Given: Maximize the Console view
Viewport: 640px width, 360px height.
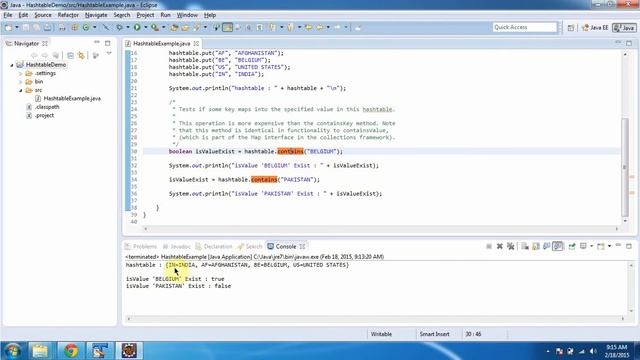Looking at the screenshot, I should tap(629, 246).
